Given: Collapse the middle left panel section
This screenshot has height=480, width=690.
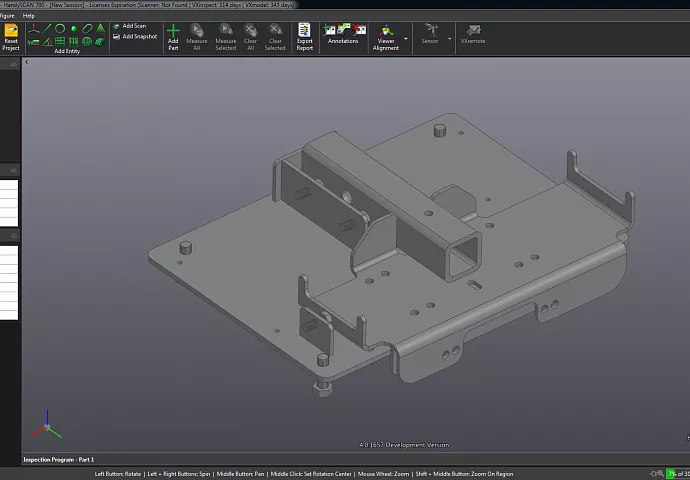Looking at the screenshot, I should 14,170.
